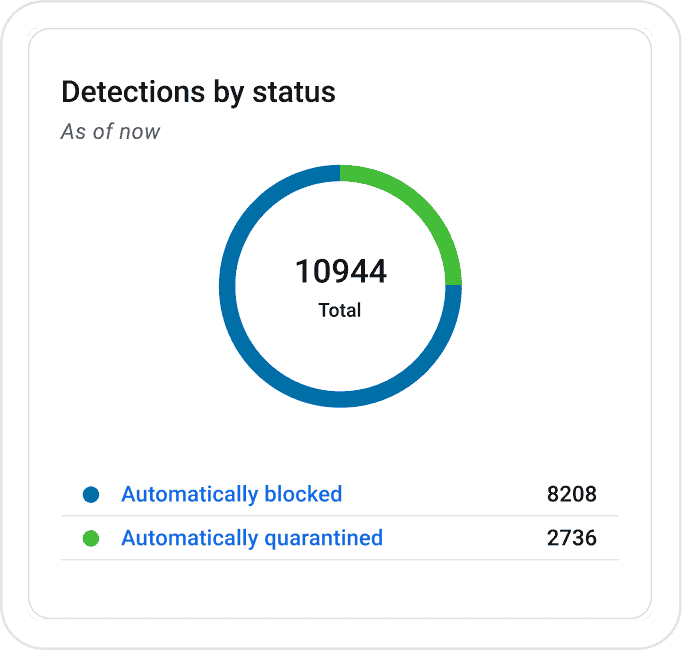This screenshot has height=650, width=682.
Task: Click the divider below the Automatically quarantined row
Action: pos(340,560)
